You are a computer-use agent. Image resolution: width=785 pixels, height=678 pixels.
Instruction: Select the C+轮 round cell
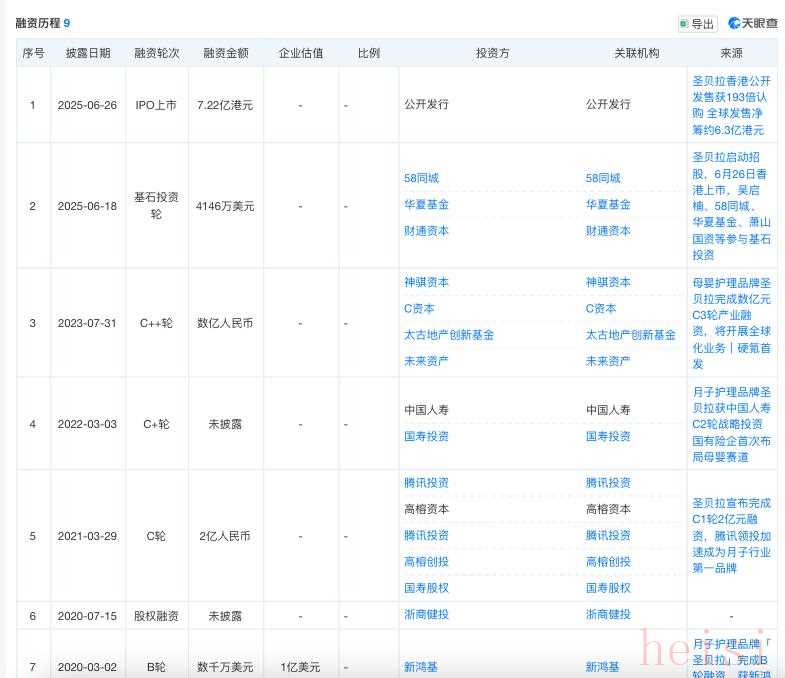click(x=156, y=425)
